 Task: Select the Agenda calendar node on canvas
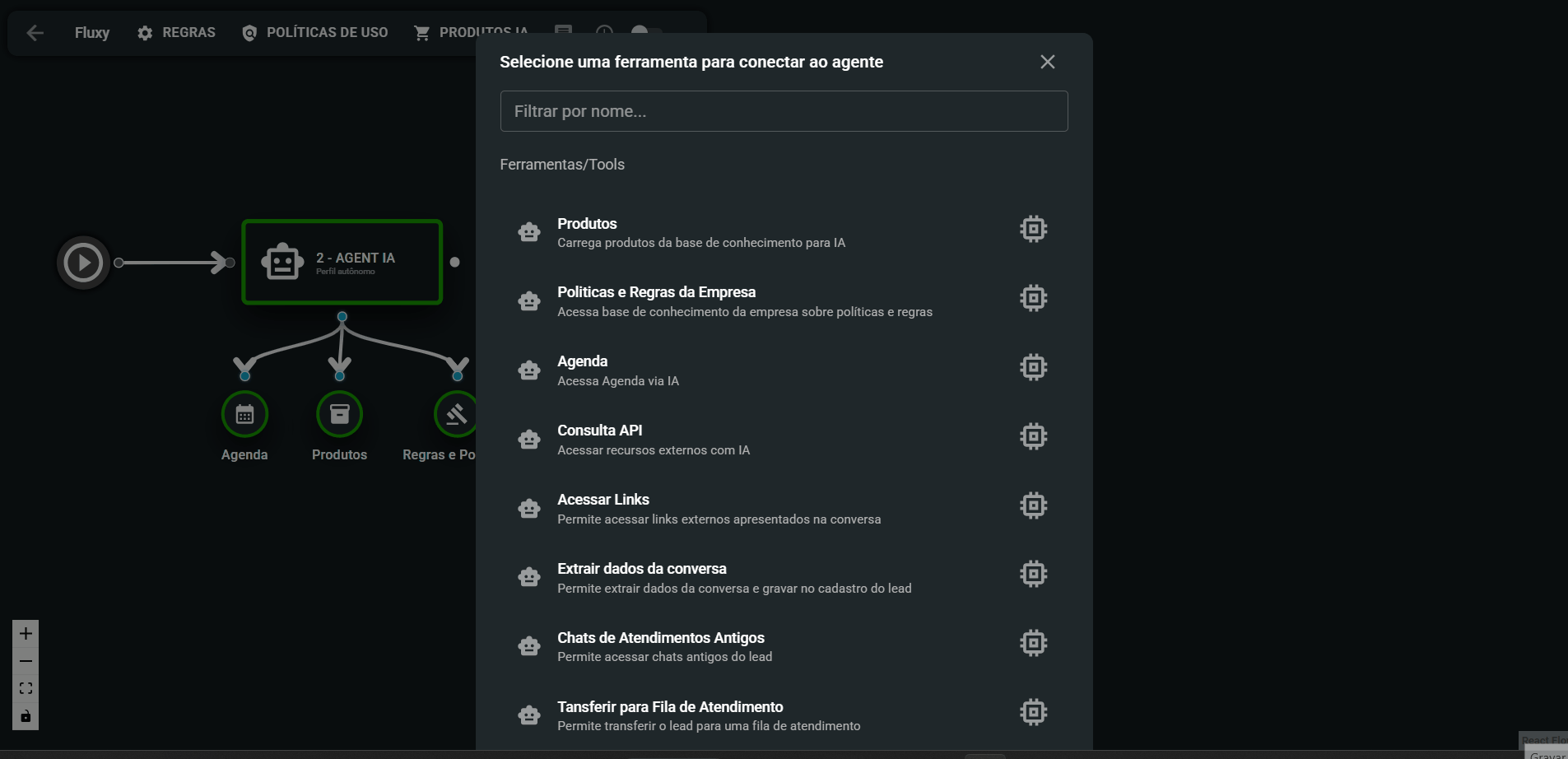pos(244,414)
